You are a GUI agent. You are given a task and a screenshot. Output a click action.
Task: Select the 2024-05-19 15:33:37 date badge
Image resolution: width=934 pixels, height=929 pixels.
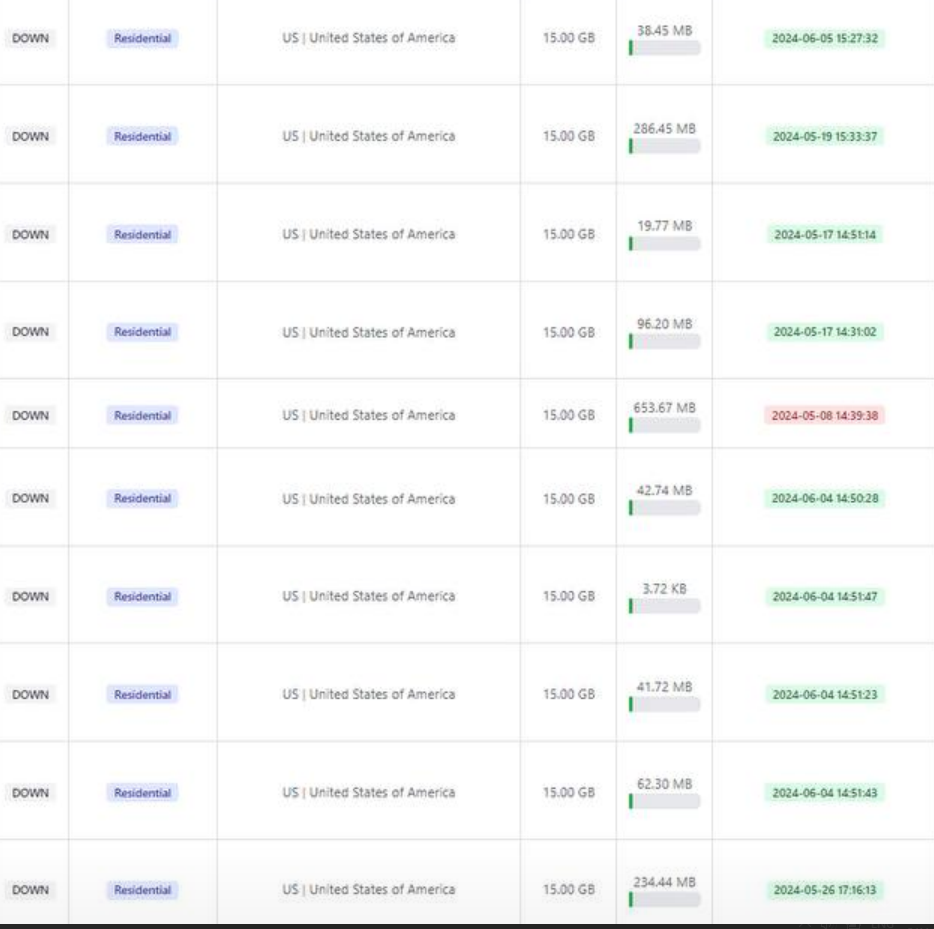tap(824, 136)
